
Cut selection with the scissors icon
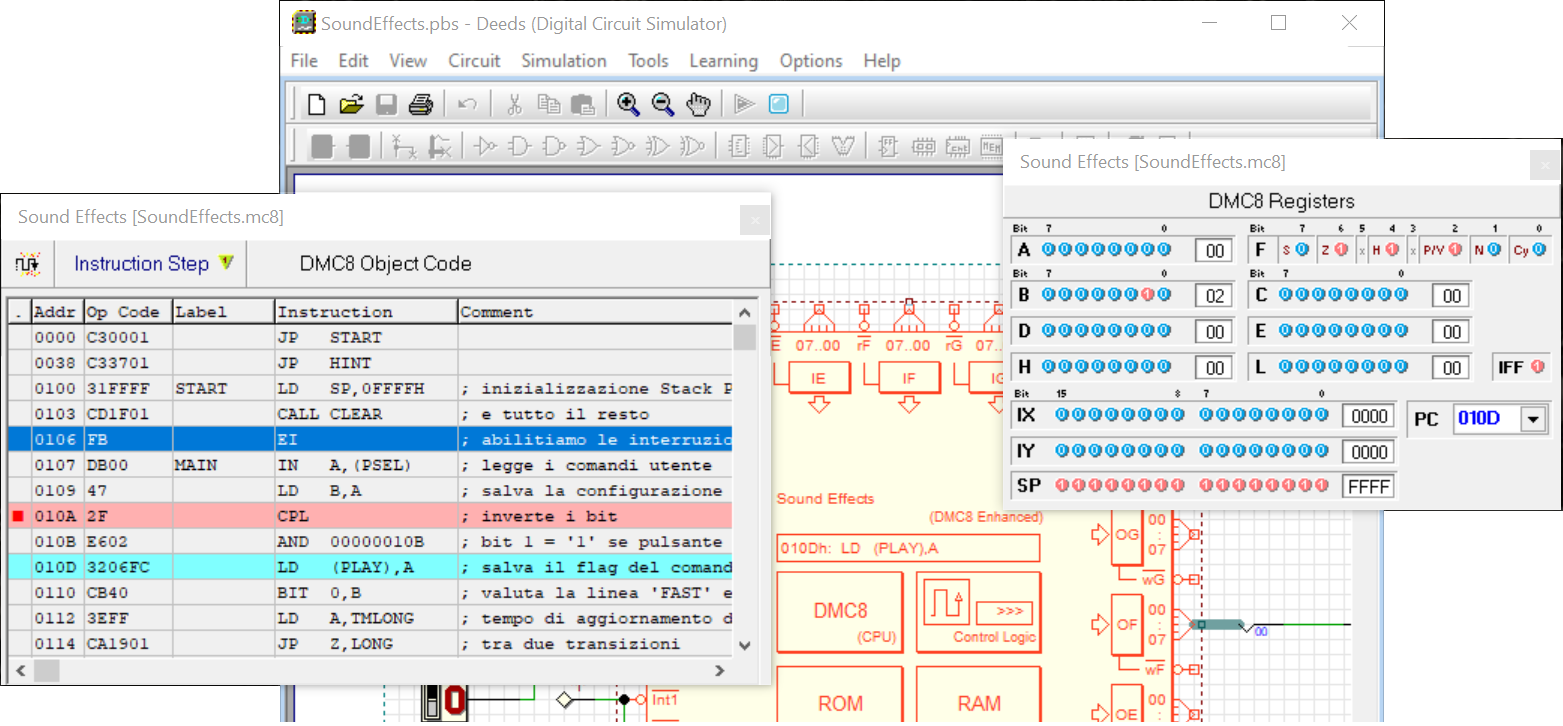coord(514,104)
